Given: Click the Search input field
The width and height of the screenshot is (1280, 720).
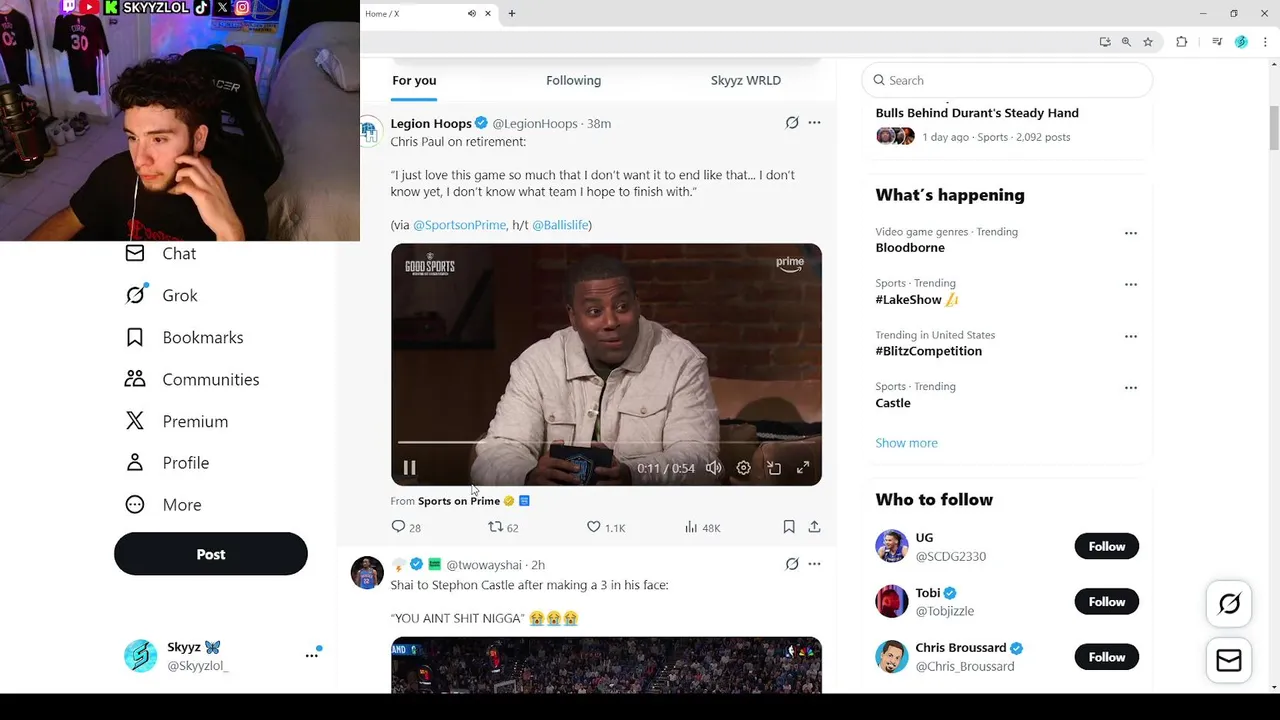Looking at the screenshot, I should coord(1007,80).
